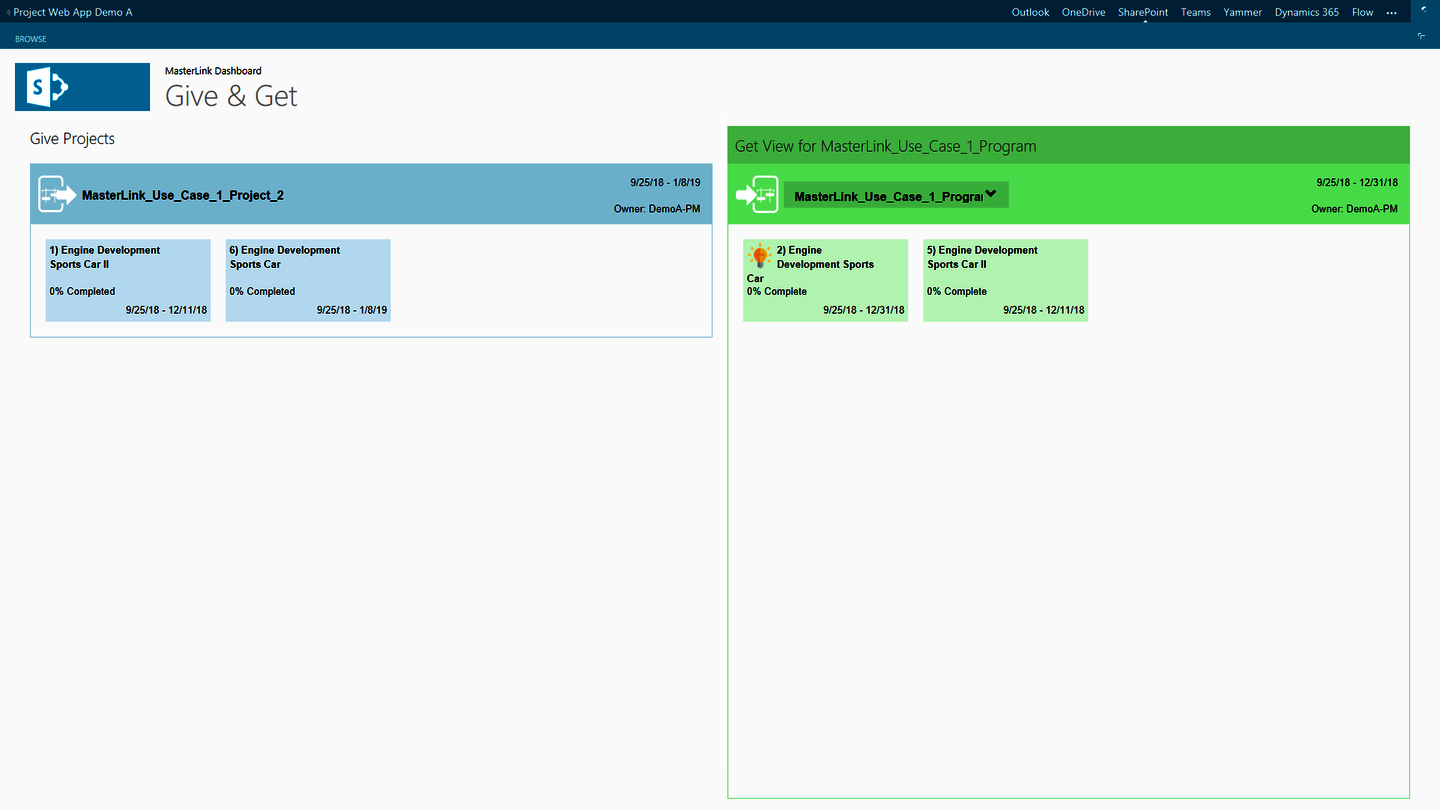
Task: Click Owner: DemoA-PM in the green header
Action: 1354,209
